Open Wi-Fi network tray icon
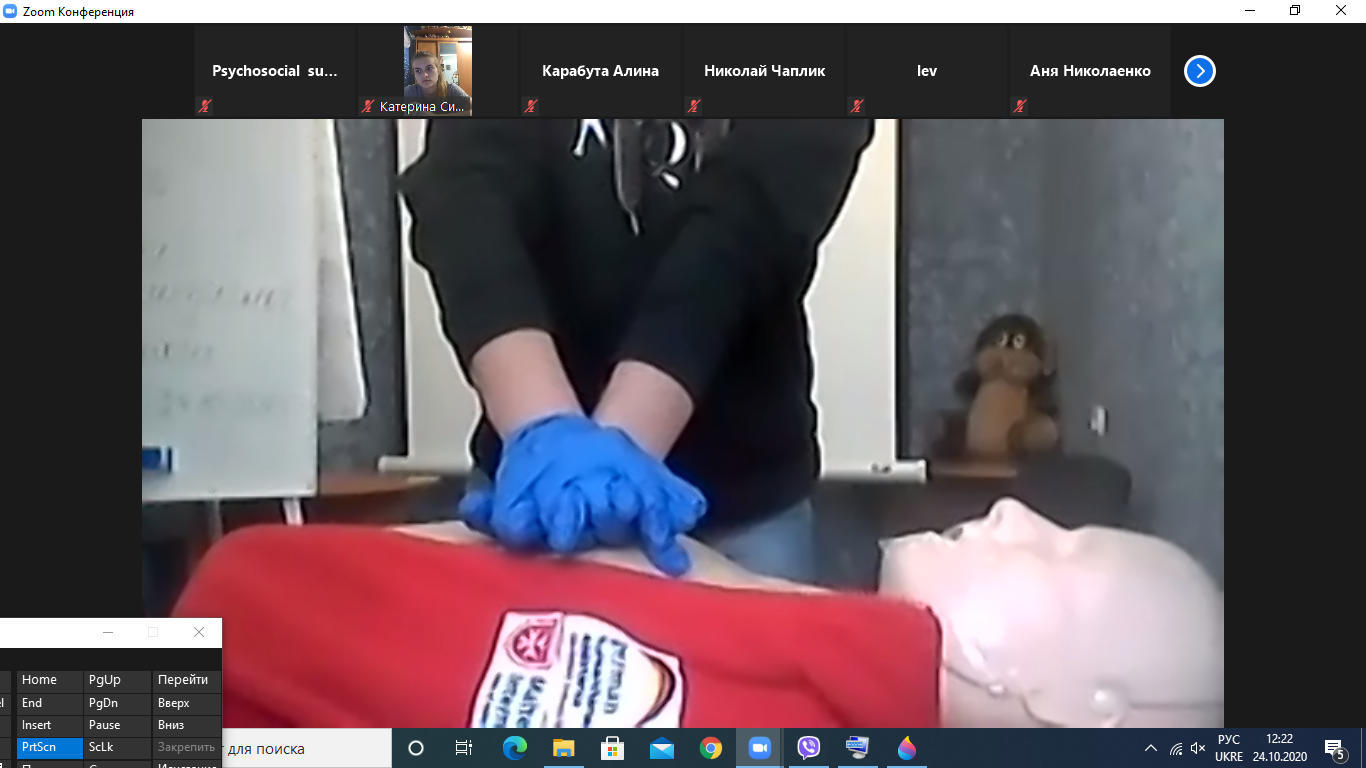Viewport: 1366px width, 768px height. [x=1176, y=748]
